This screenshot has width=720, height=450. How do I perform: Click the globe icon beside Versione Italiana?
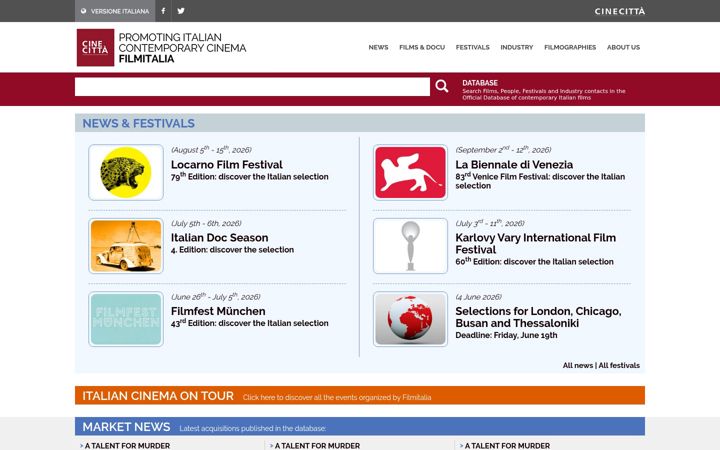[83, 11]
